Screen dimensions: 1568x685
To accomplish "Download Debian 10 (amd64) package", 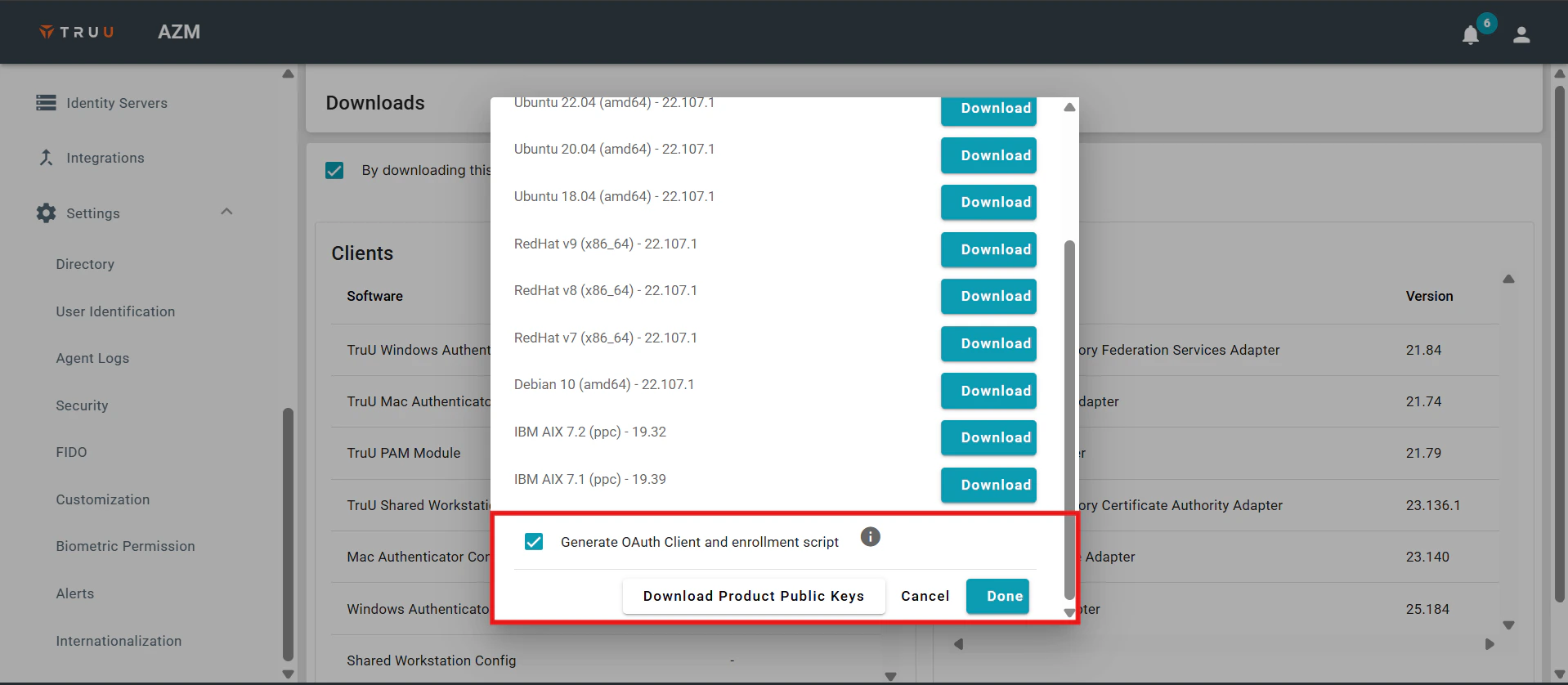I will [x=988, y=391].
